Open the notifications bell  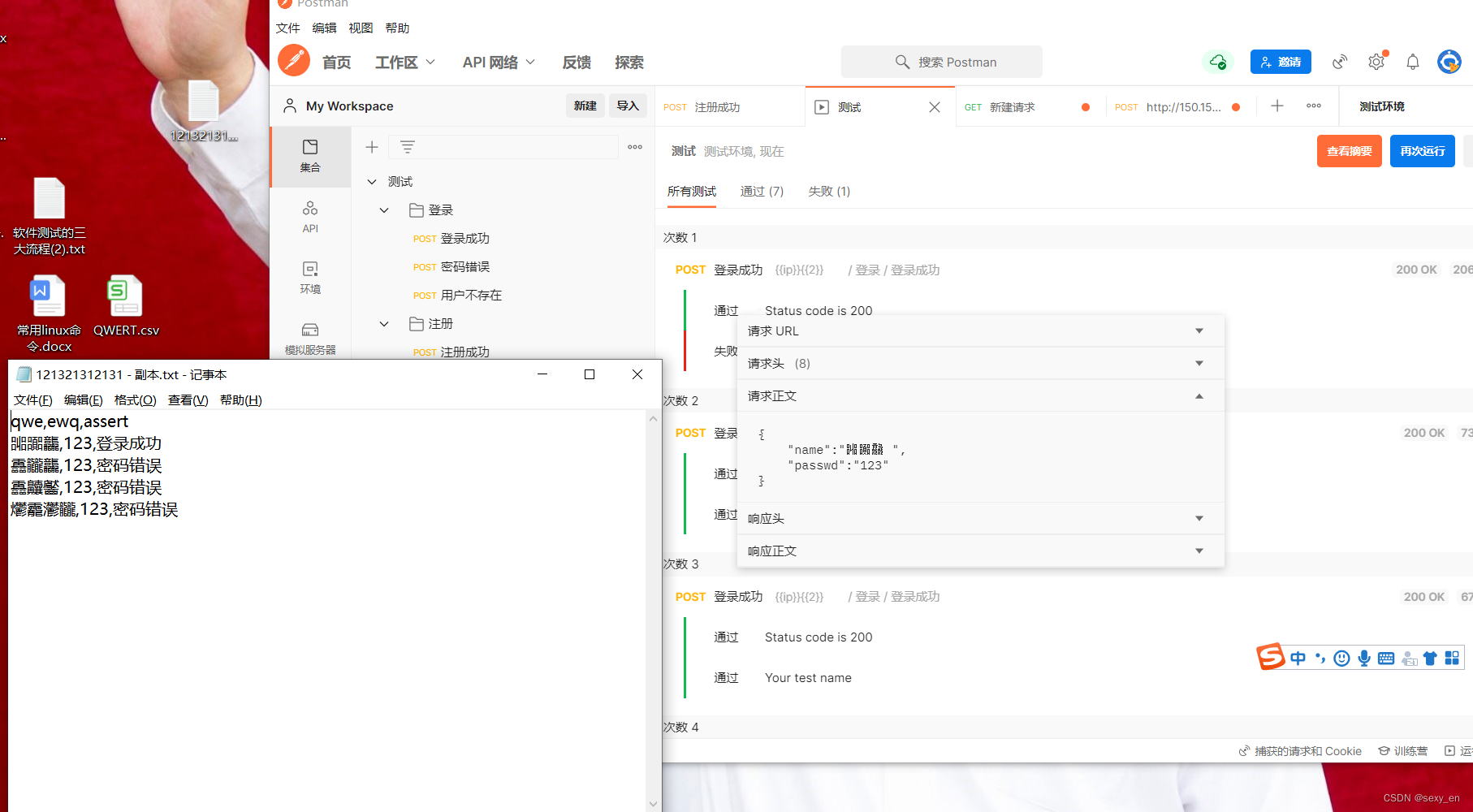1413,62
